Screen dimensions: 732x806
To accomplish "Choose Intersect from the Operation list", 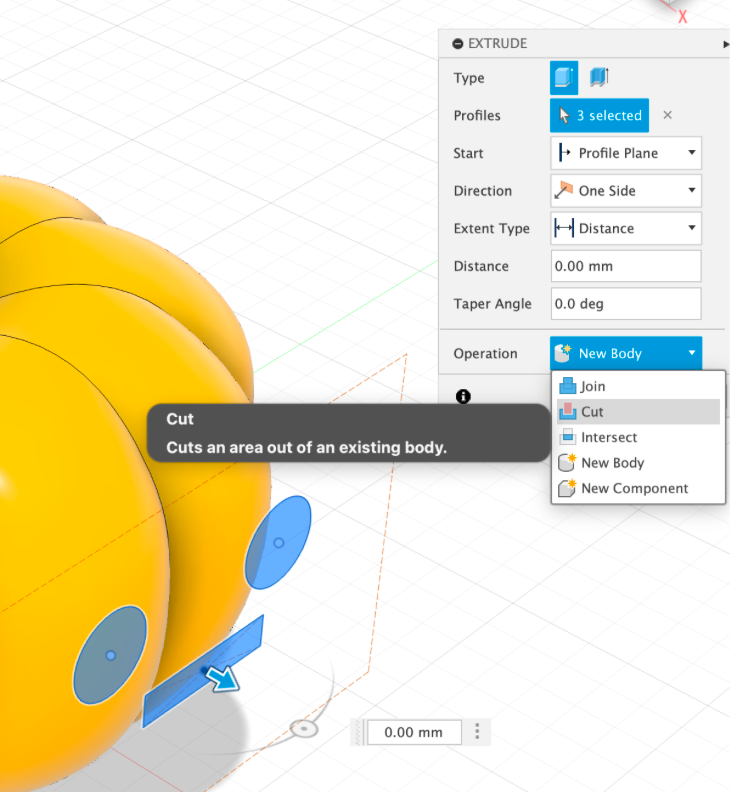I will point(638,437).
